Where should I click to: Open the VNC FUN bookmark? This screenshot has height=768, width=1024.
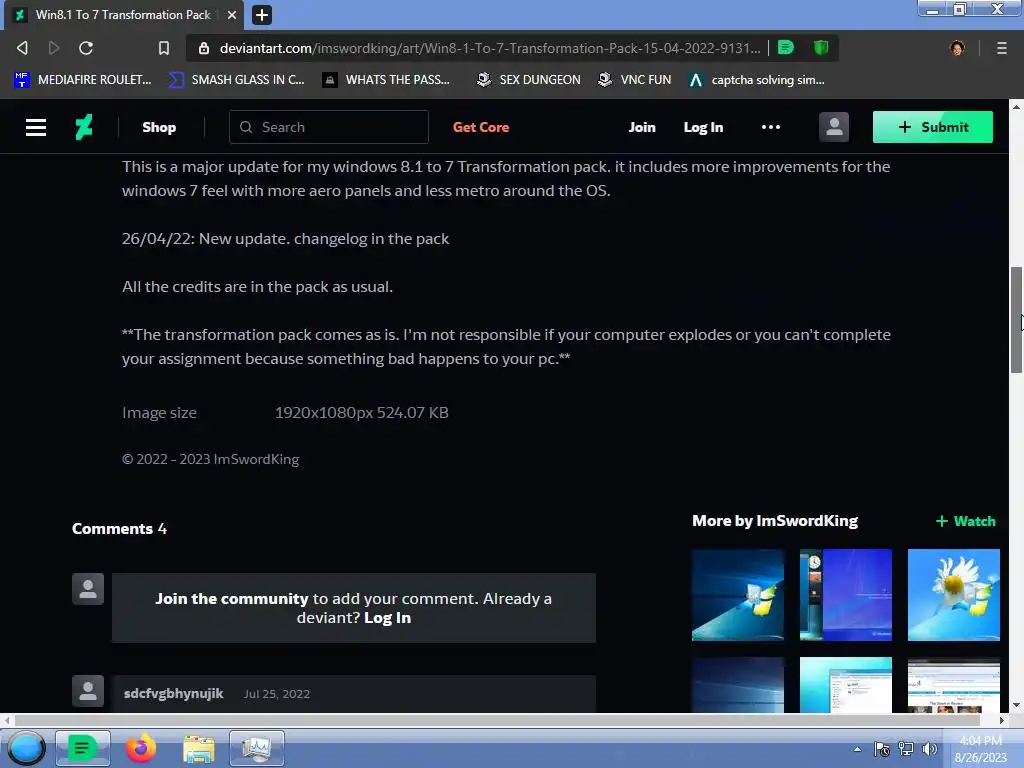click(x=635, y=80)
